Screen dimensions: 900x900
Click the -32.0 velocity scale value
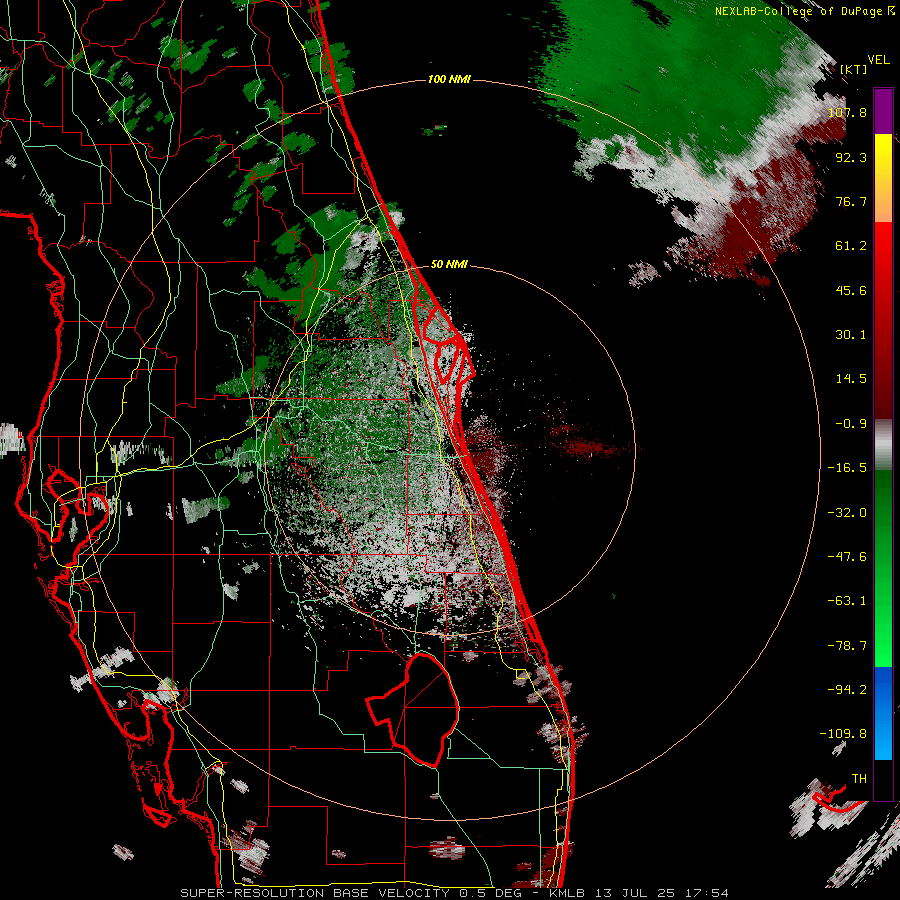(x=847, y=513)
